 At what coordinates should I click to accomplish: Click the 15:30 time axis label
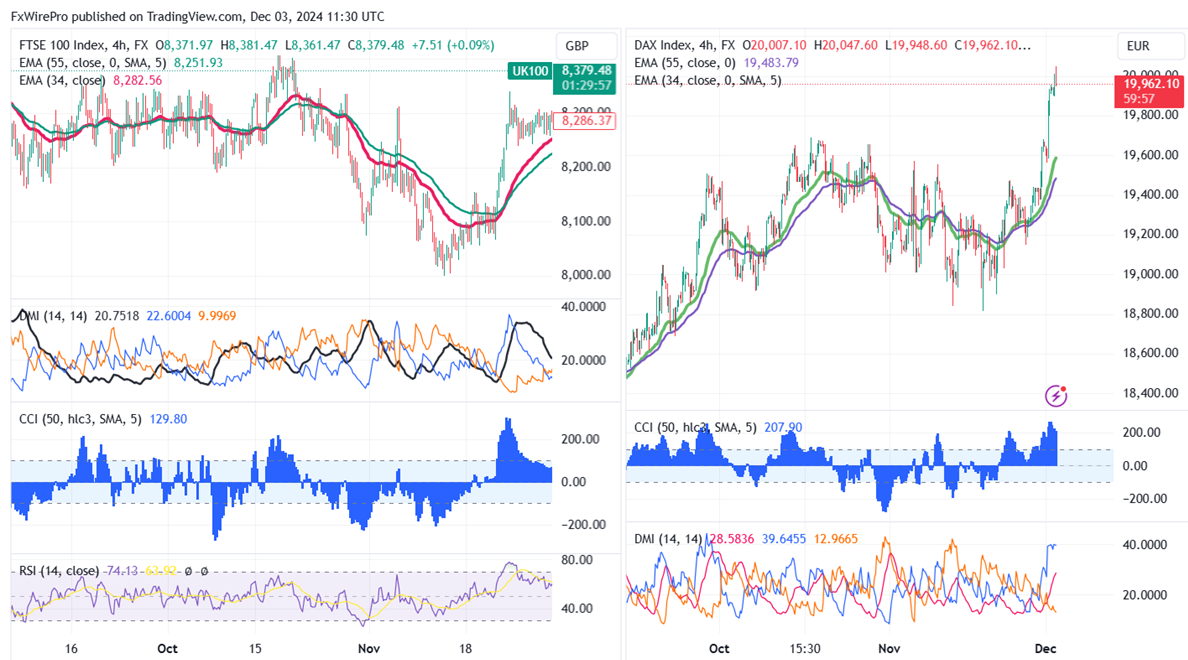click(805, 649)
